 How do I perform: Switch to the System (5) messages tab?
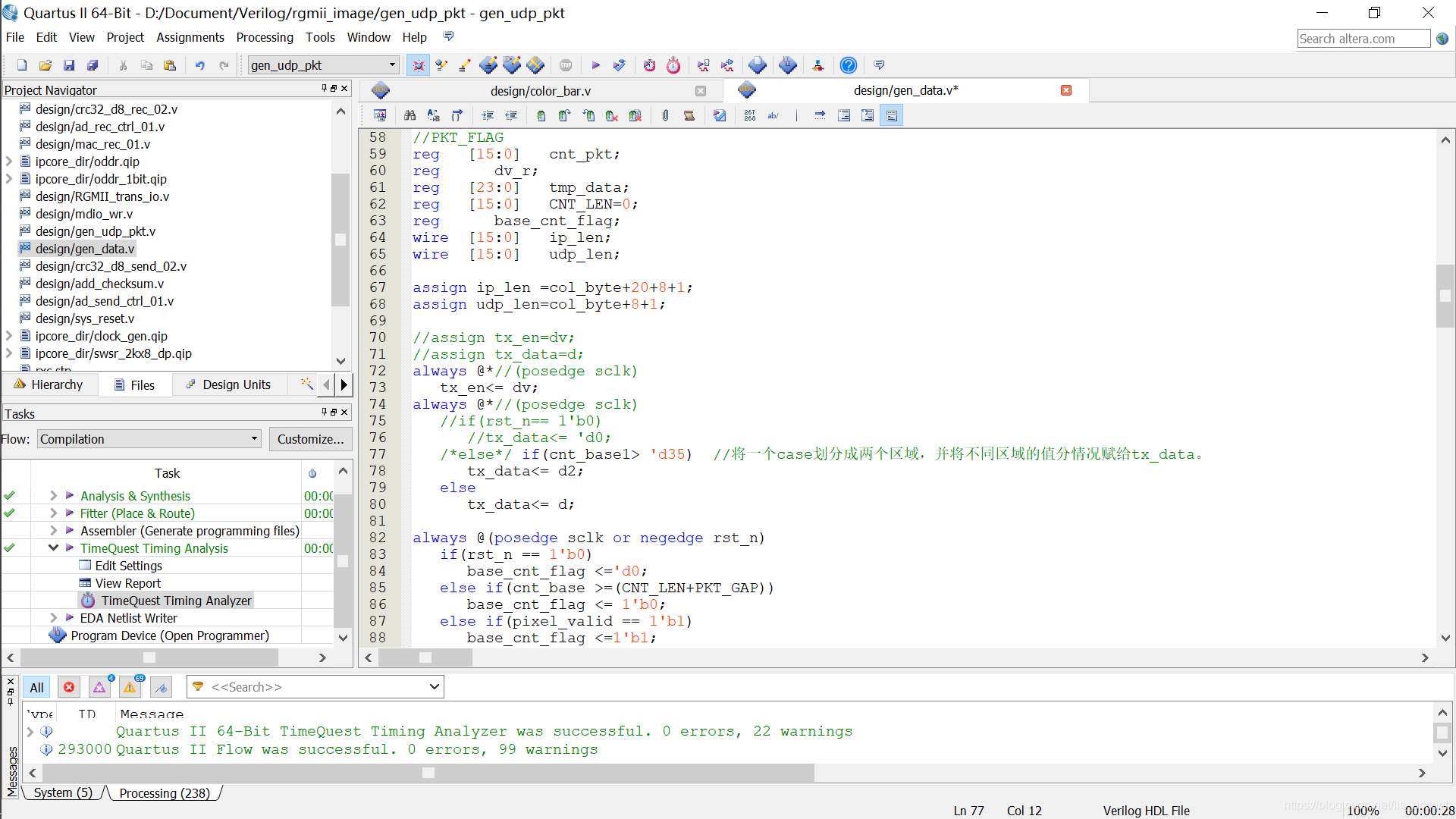click(x=63, y=792)
